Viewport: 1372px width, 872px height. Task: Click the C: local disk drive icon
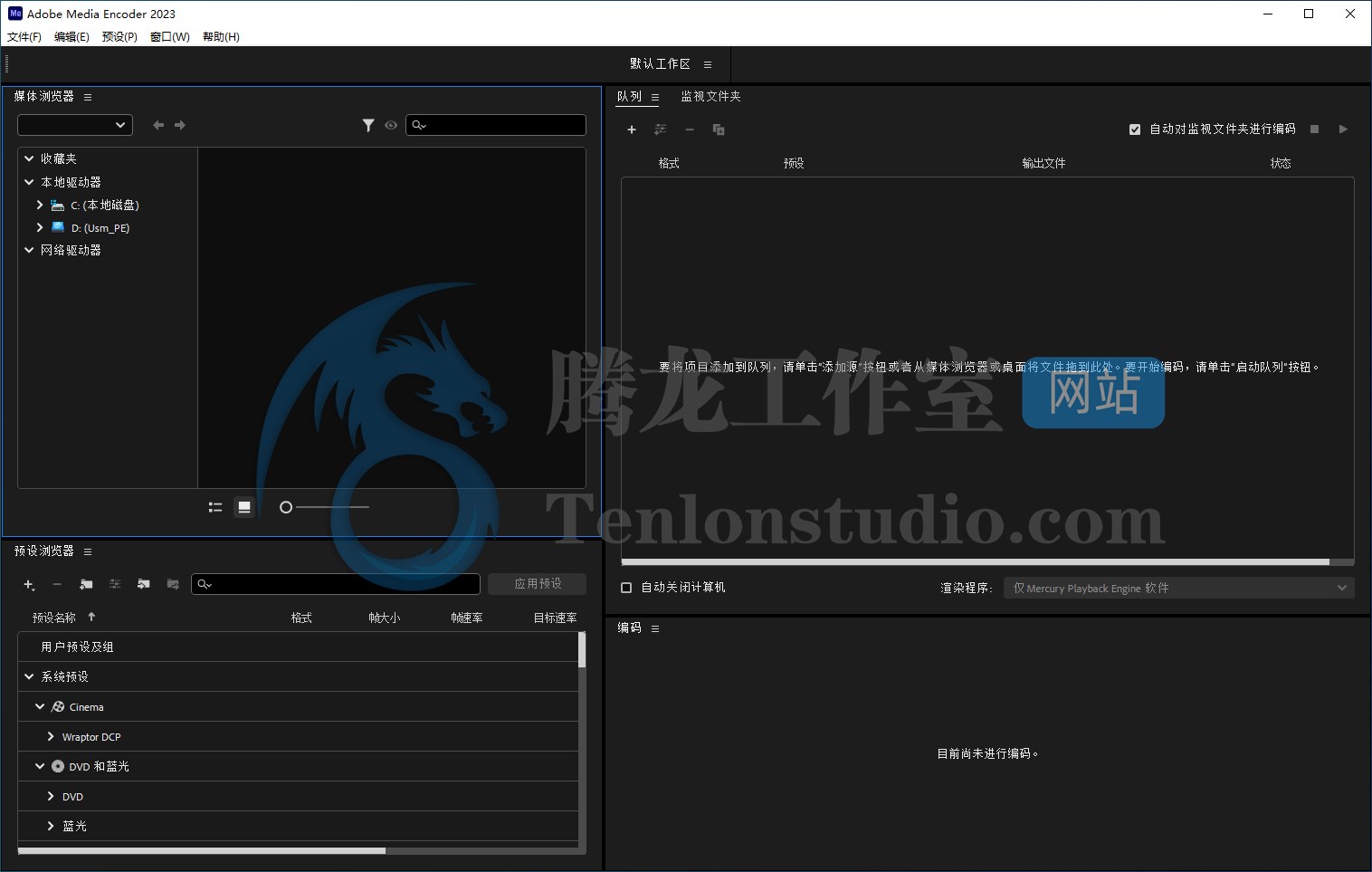(x=58, y=206)
